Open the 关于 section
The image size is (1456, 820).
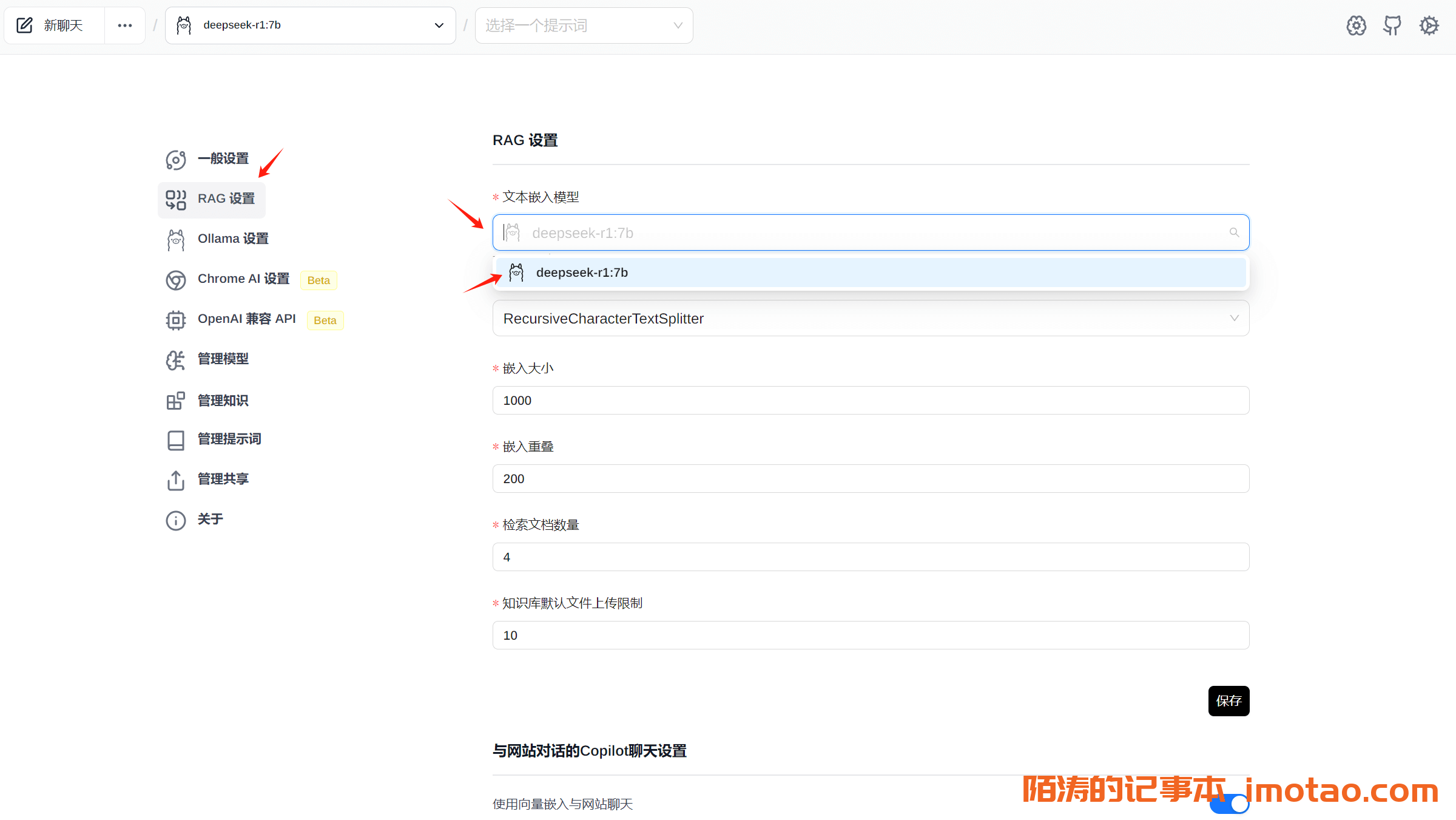point(209,520)
